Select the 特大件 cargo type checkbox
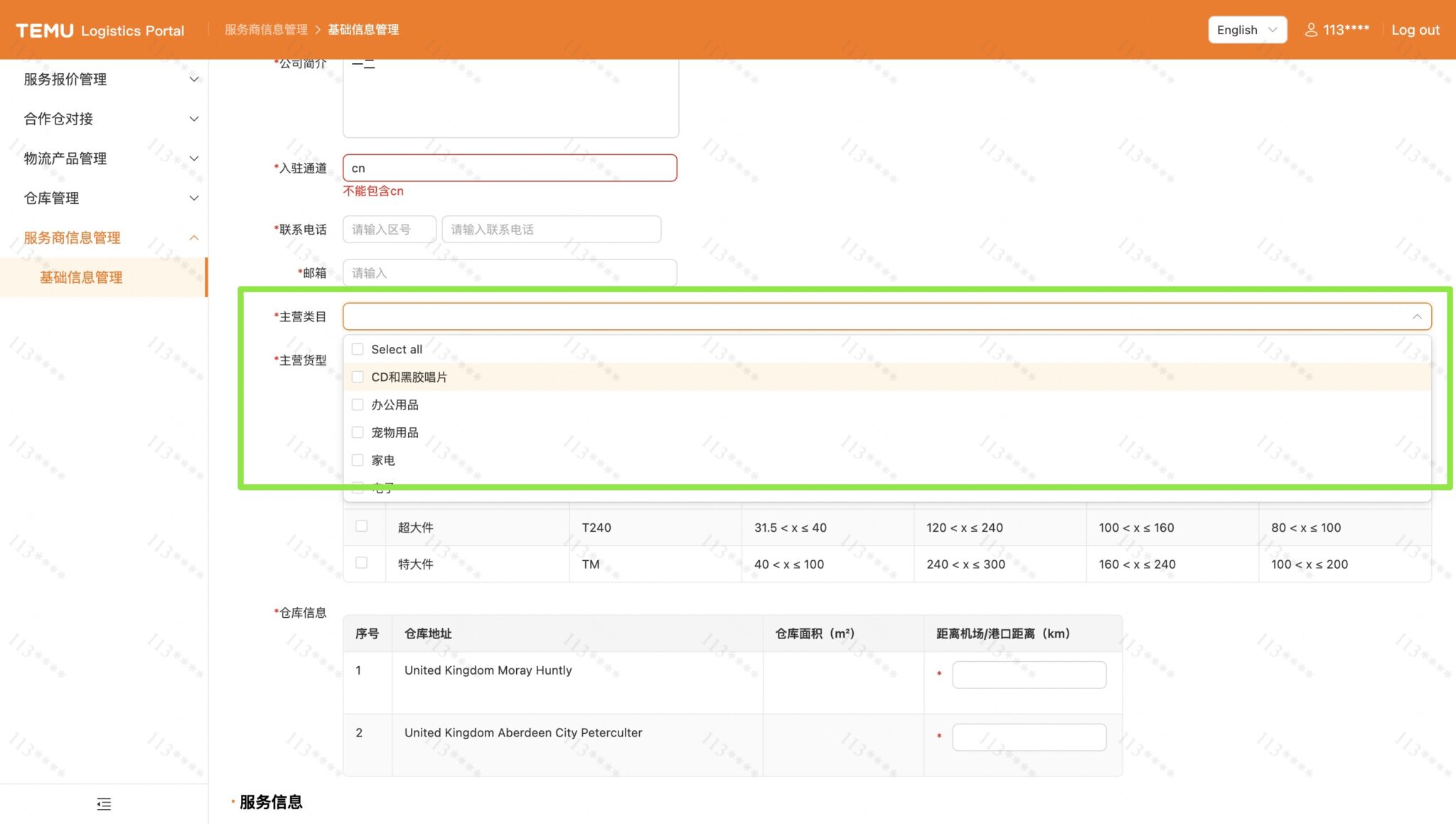This screenshot has width=1456, height=824. point(362,562)
